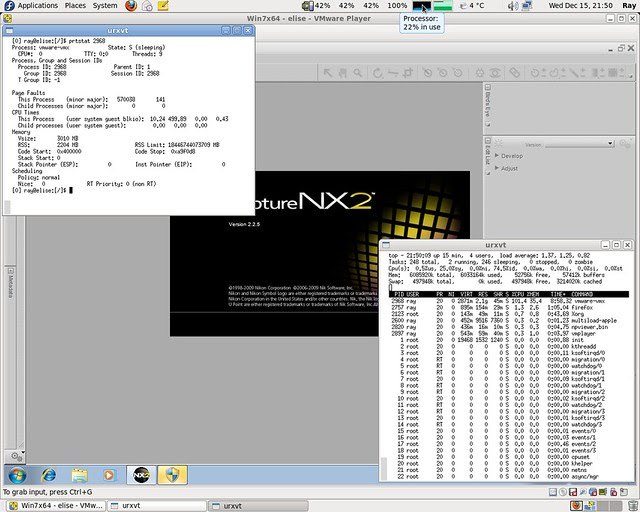Open the Applications menu
Image resolution: width=640 pixels, height=512 pixels.
pyautogui.click(x=38, y=6)
